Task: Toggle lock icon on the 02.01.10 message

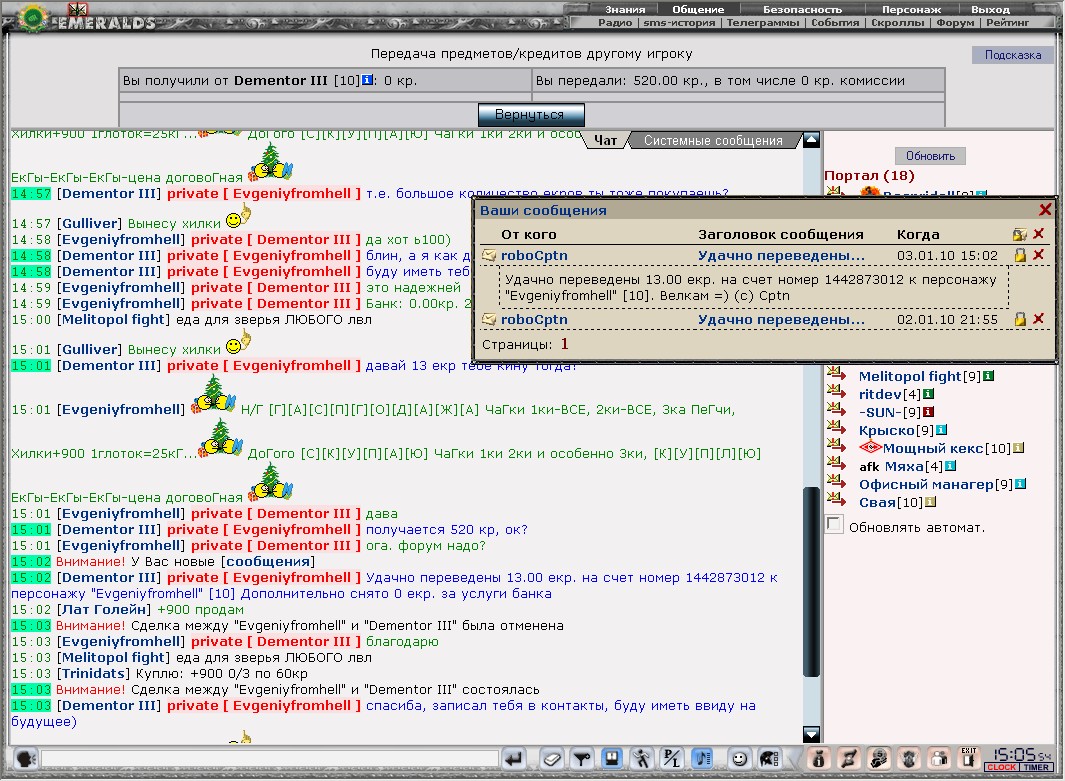Action: point(1019,319)
